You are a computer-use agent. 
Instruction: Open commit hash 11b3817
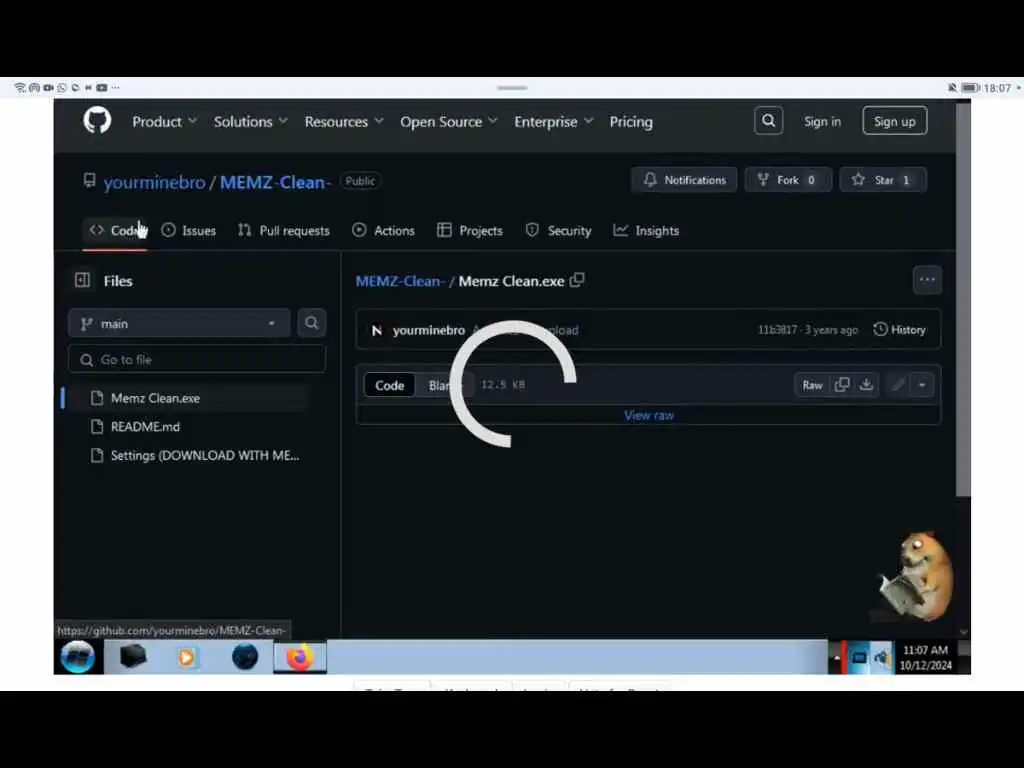tap(777, 330)
